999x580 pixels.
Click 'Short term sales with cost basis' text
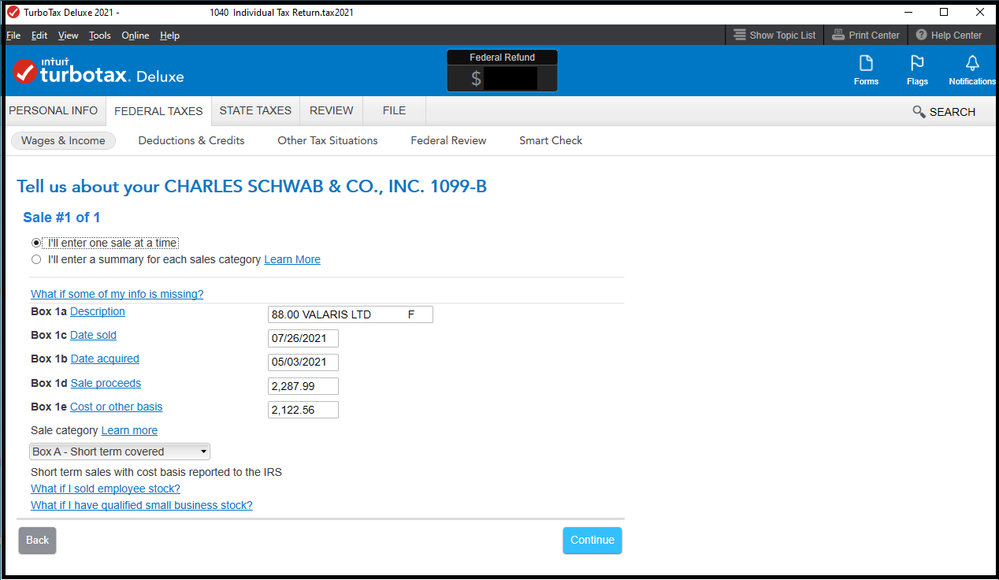point(156,472)
